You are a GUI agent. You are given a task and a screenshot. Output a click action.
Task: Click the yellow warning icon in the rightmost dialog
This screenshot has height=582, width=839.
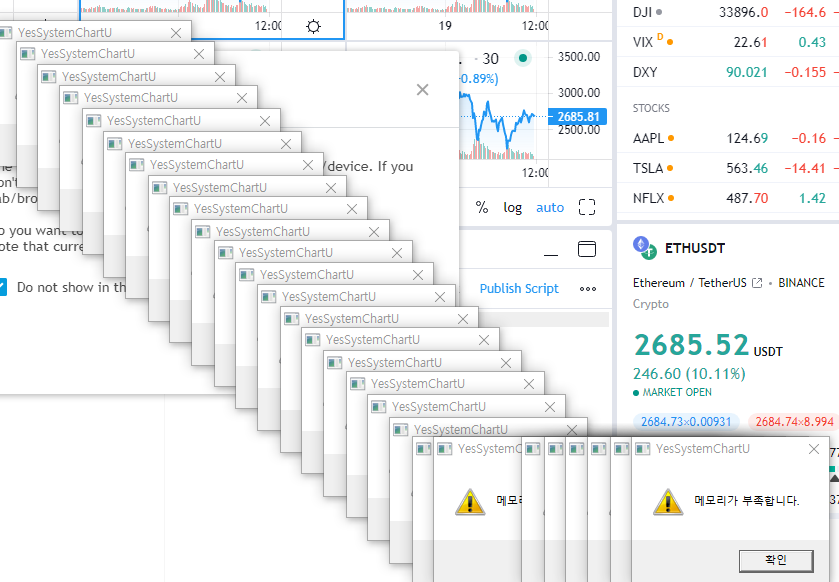click(668, 501)
